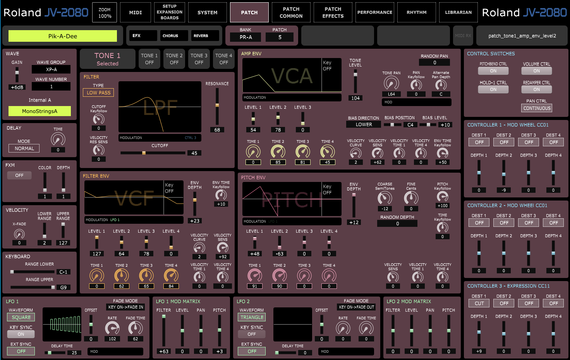The height and width of the screenshot is (360, 570).
Task: Toggle the FXM OFF switch
Action: tap(19, 175)
